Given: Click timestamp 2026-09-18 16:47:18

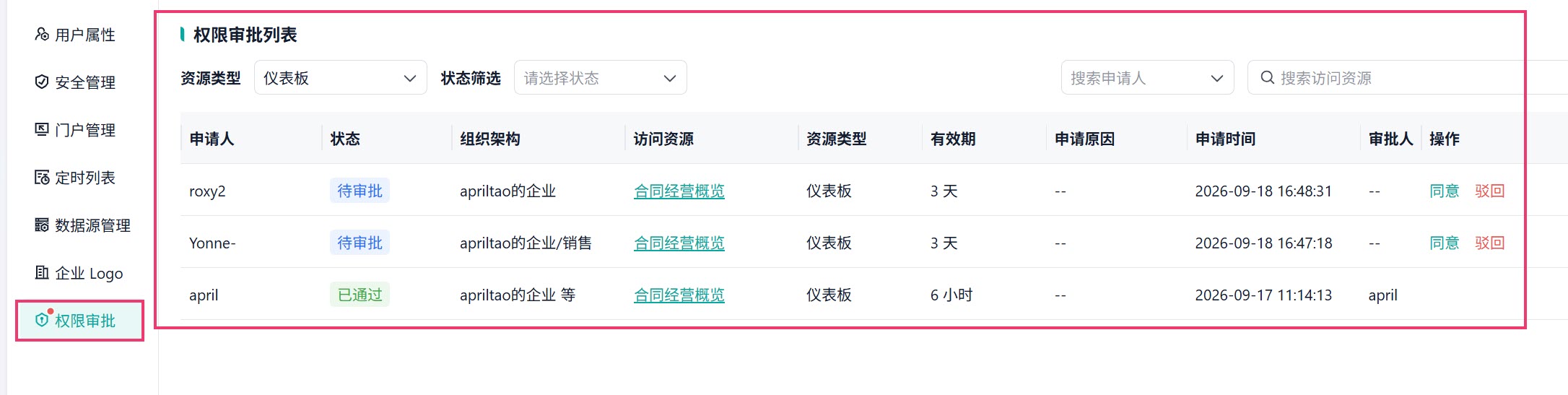Looking at the screenshot, I should click(x=1263, y=243).
